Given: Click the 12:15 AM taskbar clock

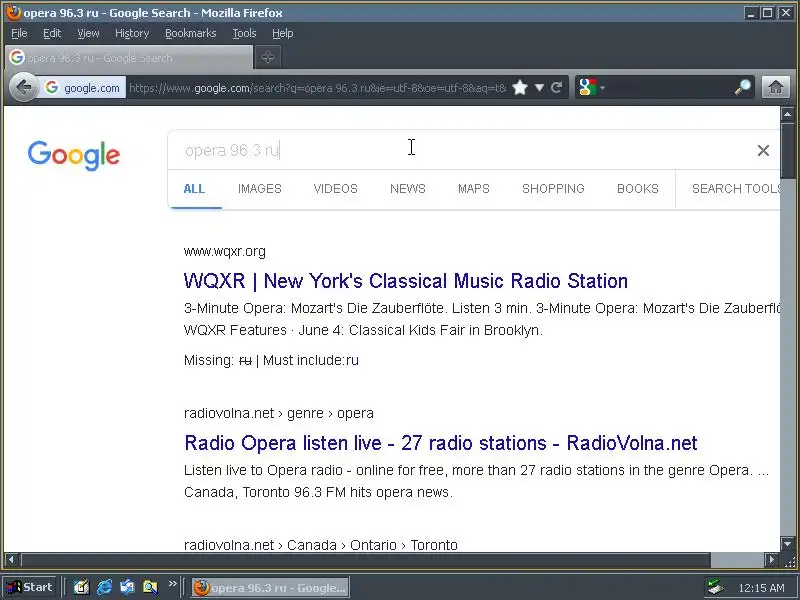Looking at the screenshot, I should [x=761, y=588].
